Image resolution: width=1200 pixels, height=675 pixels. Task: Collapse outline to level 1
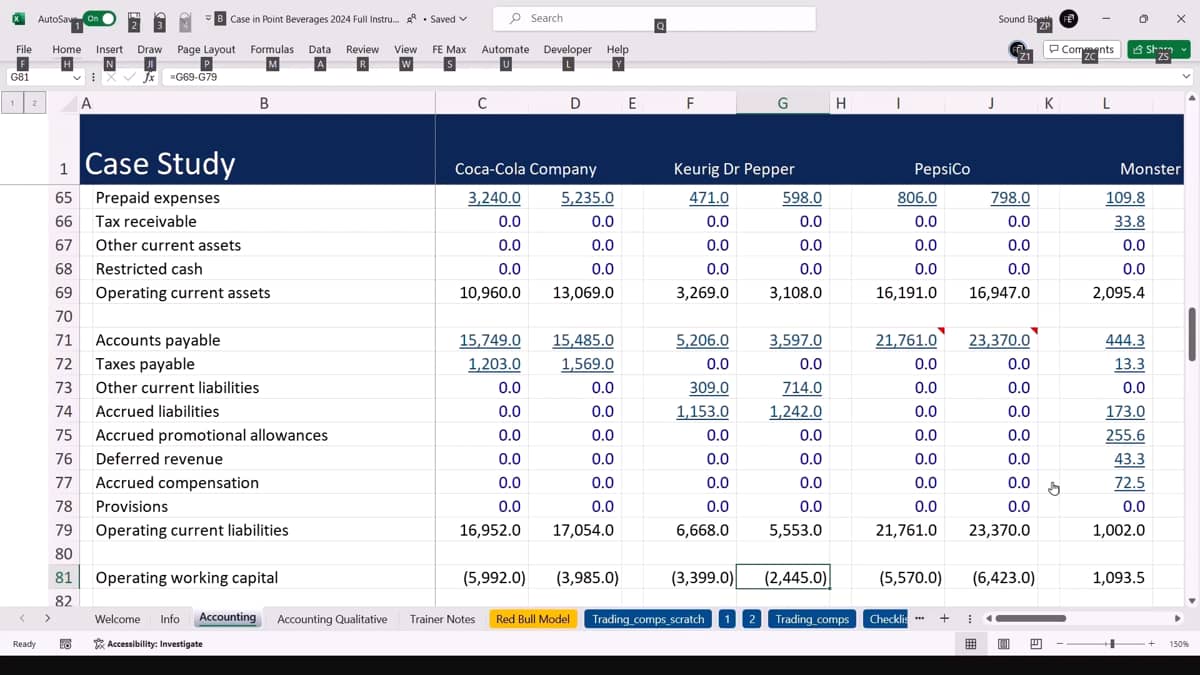click(x=13, y=102)
